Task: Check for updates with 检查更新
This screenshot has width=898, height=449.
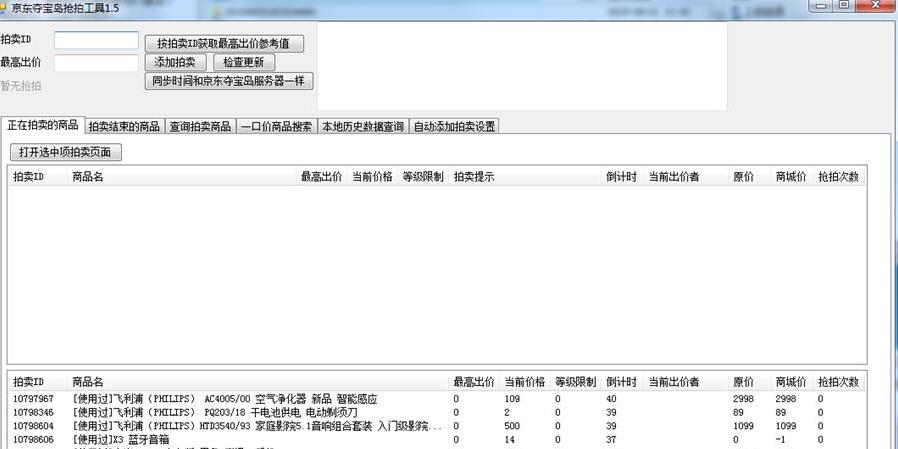Action: [x=244, y=63]
